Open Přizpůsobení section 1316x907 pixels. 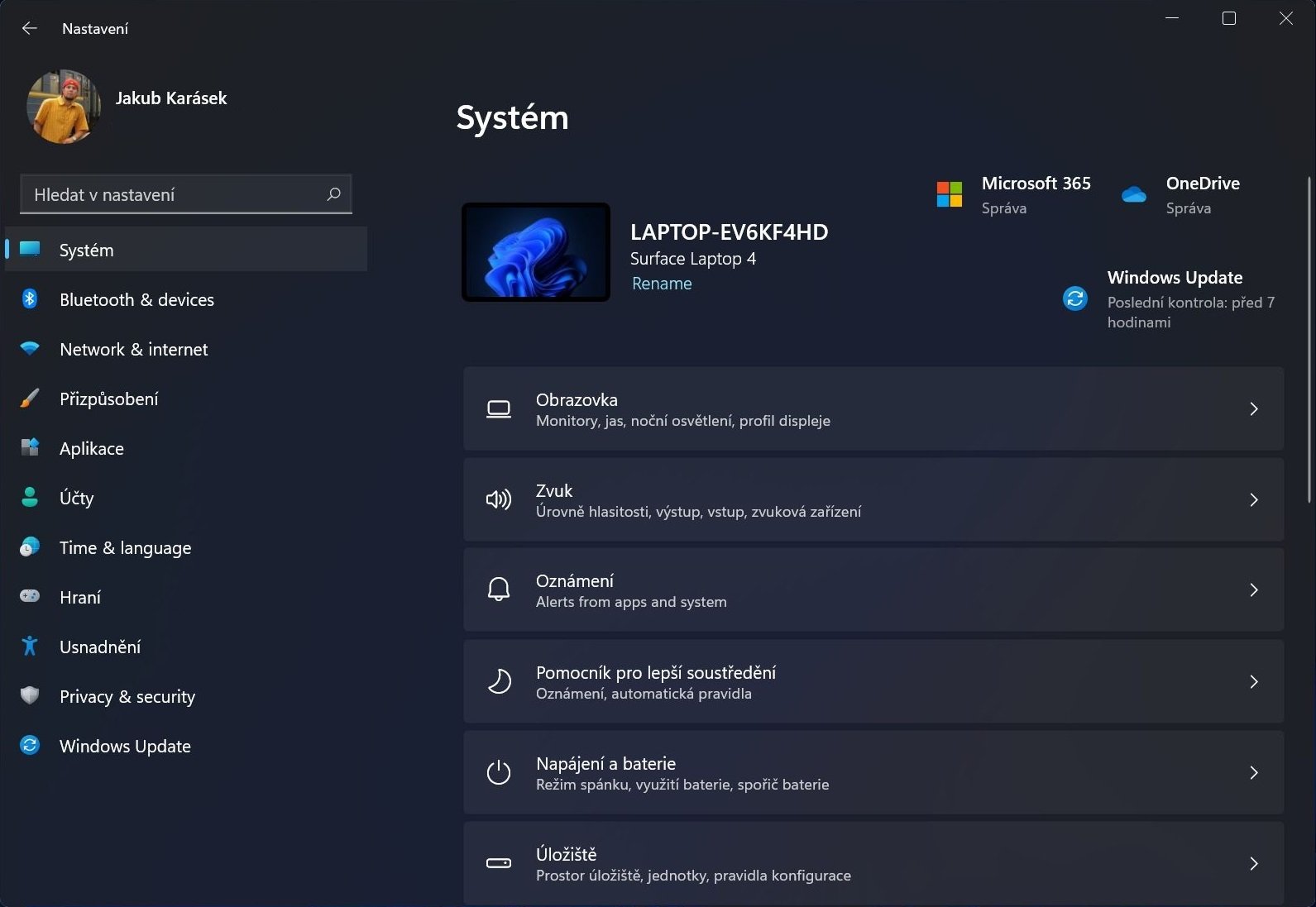[x=186, y=399]
